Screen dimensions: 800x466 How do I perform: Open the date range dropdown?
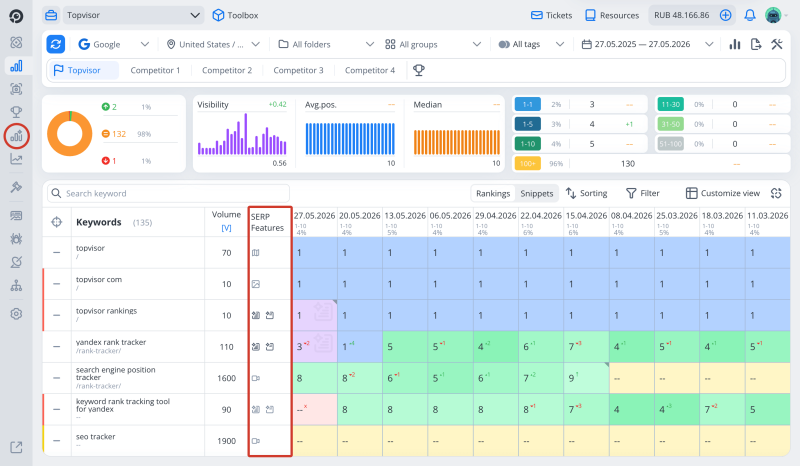[x=647, y=44]
